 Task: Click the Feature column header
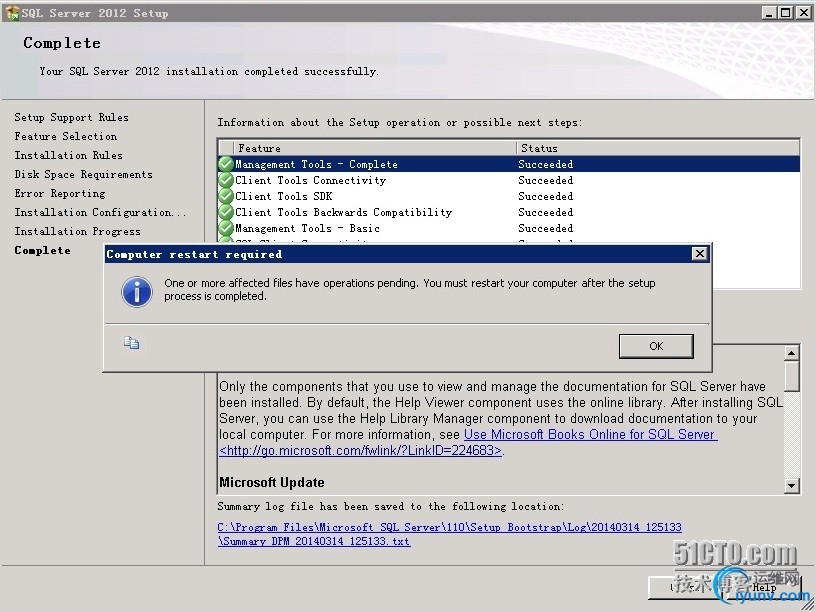click(375, 148)
